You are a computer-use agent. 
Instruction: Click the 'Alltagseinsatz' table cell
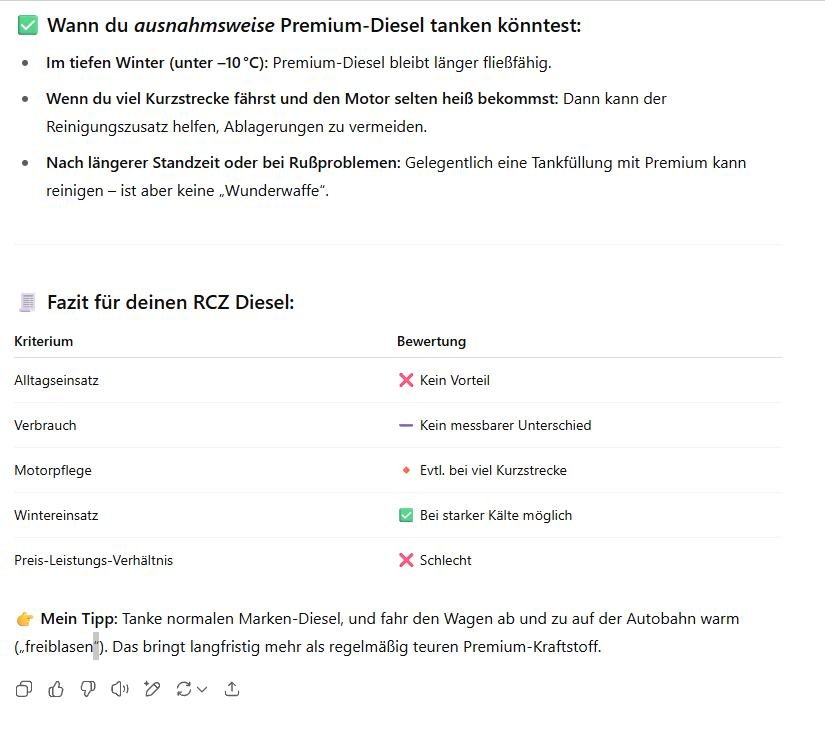click(56, 380)
